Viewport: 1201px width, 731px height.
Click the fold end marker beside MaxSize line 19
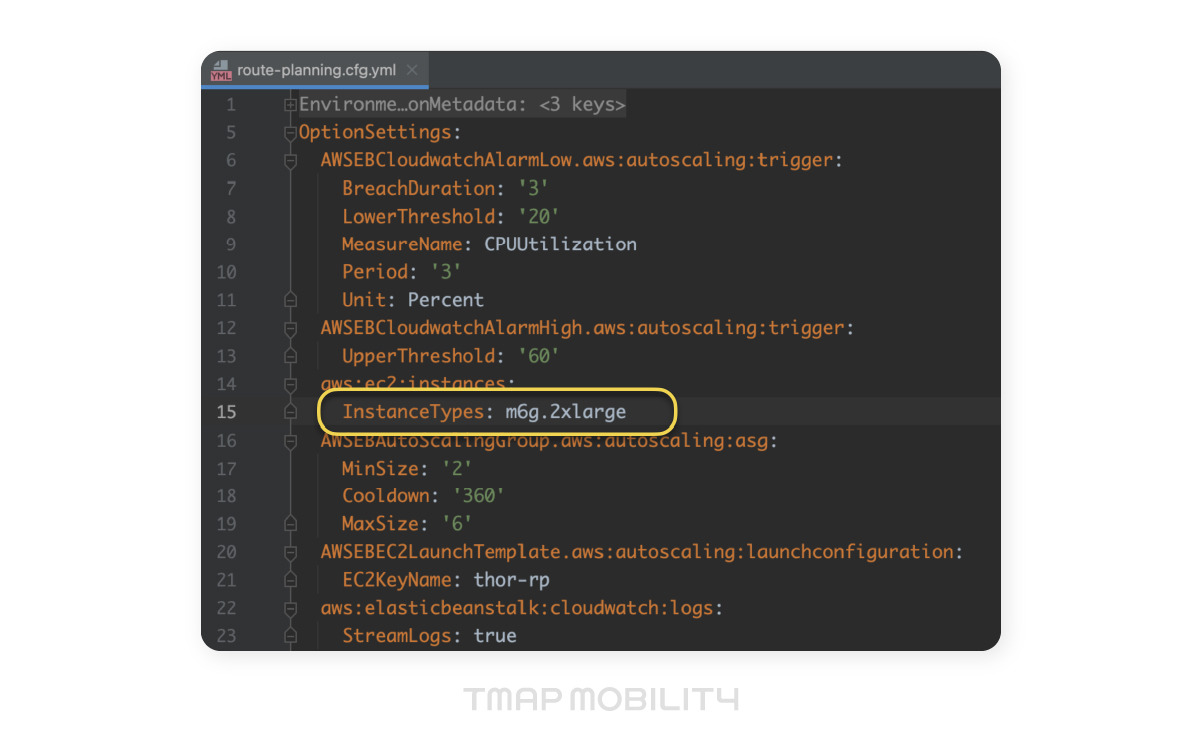(291, 524)
